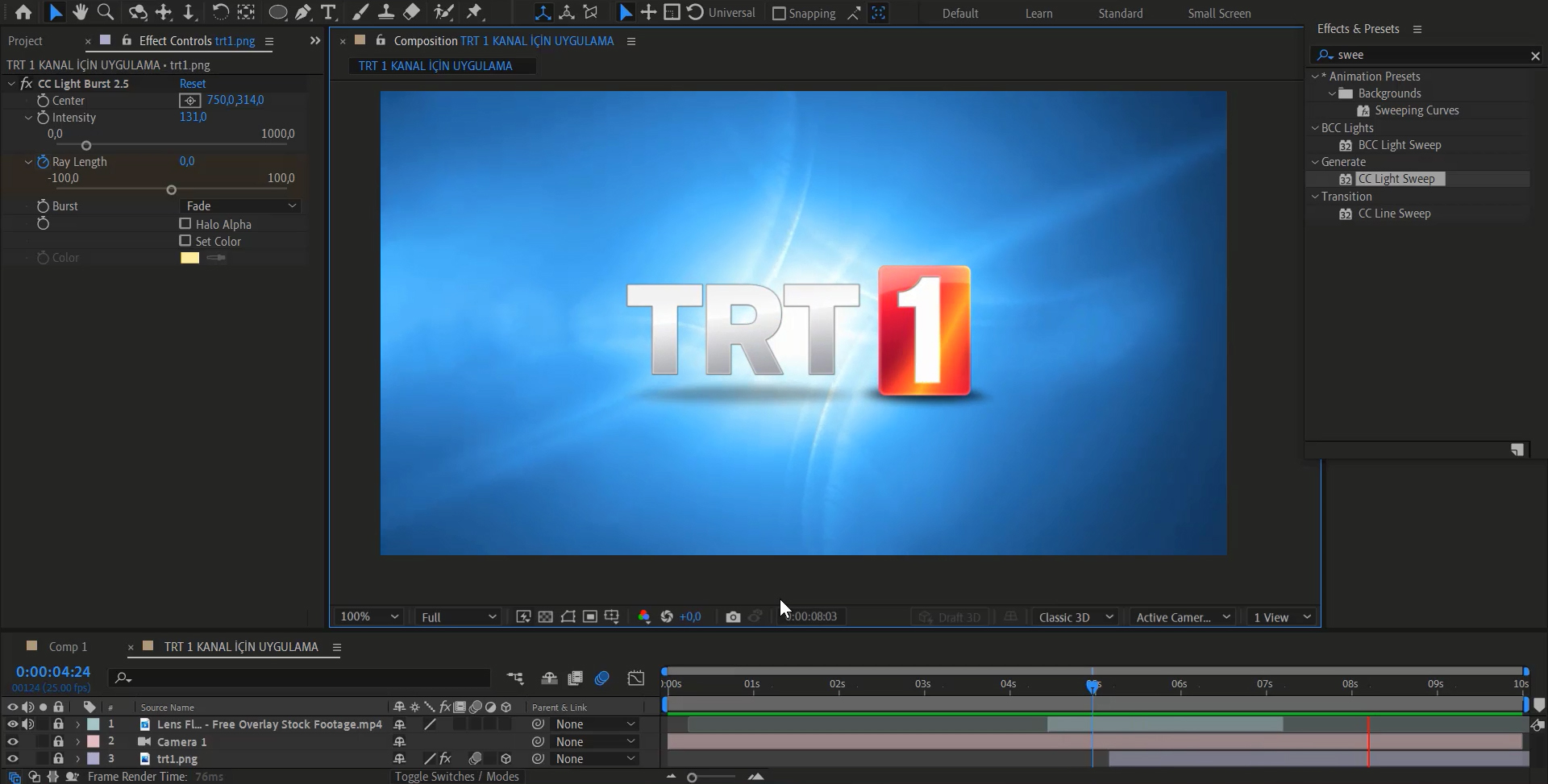Select the Zoom magnifier tool

pos(105,12)
